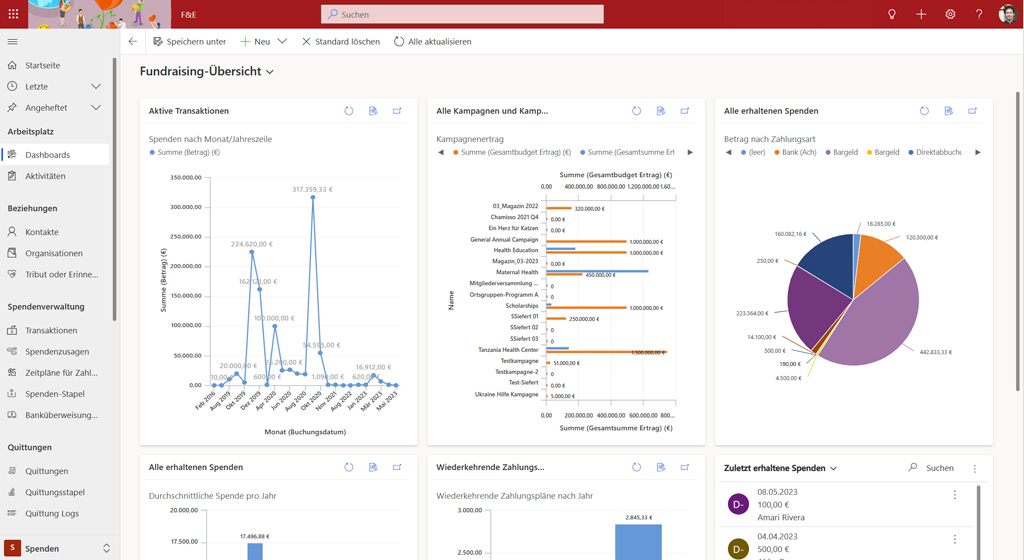Toggle the Bank (Ach) legend swatch
Image resolution: width=1024 pixels, height=560 pixels.
pos(777,153)
